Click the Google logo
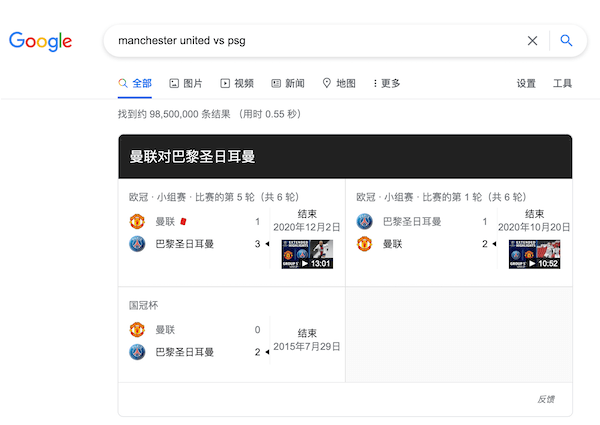600x425 pixels. (x=40, y=41)
